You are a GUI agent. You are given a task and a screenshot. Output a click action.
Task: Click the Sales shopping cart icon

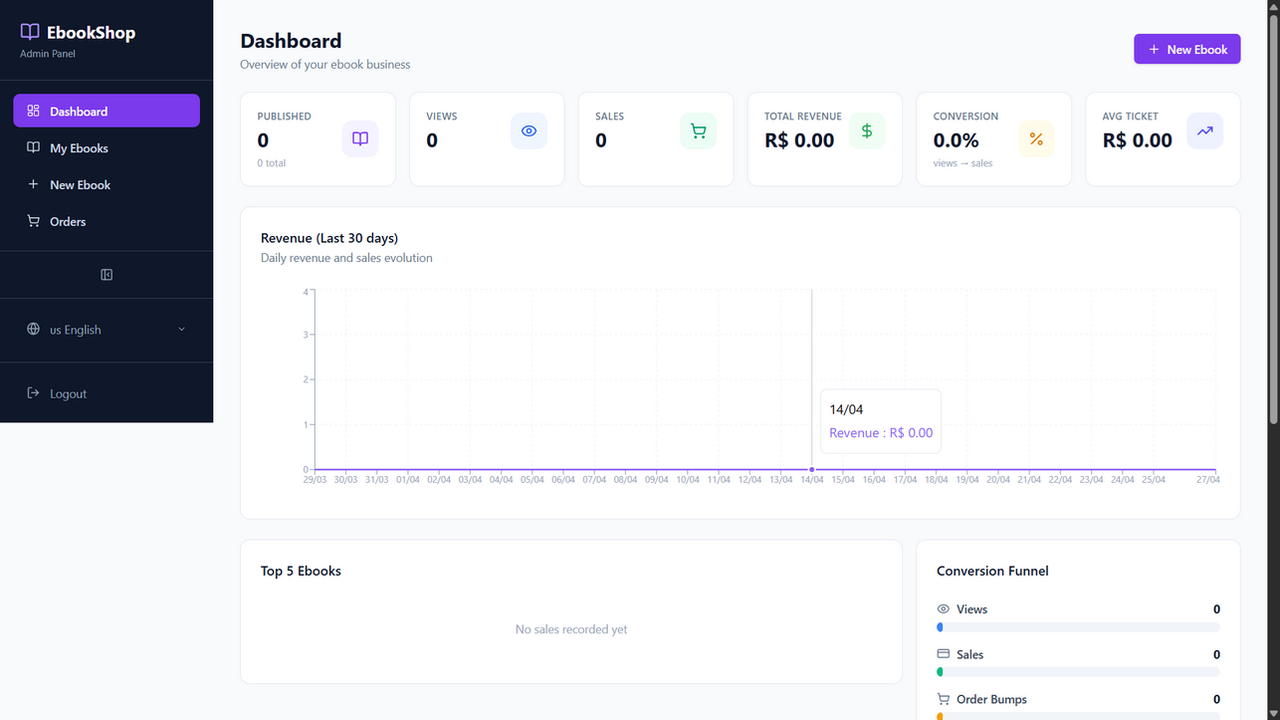click(x=698, y=131)
